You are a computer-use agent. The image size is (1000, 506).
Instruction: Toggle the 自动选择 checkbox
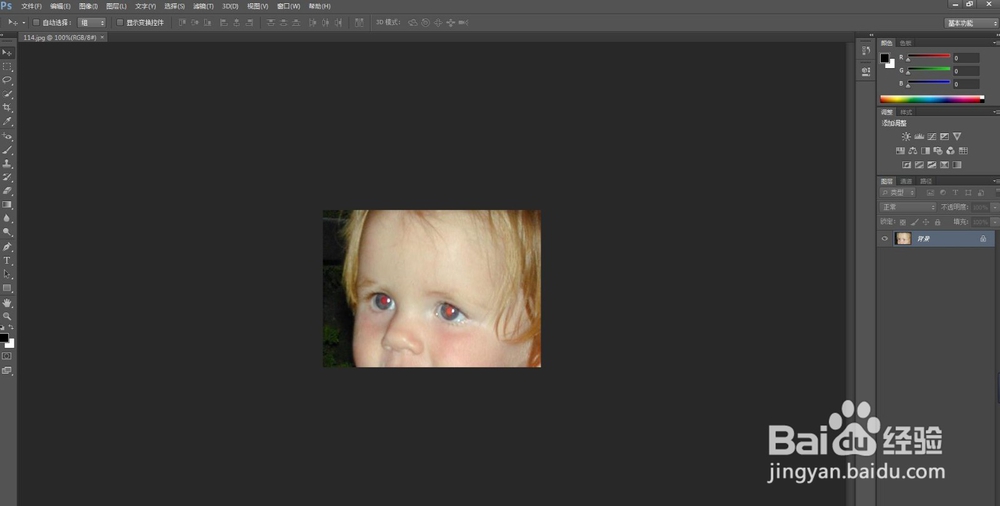click(x=36, y=22)
